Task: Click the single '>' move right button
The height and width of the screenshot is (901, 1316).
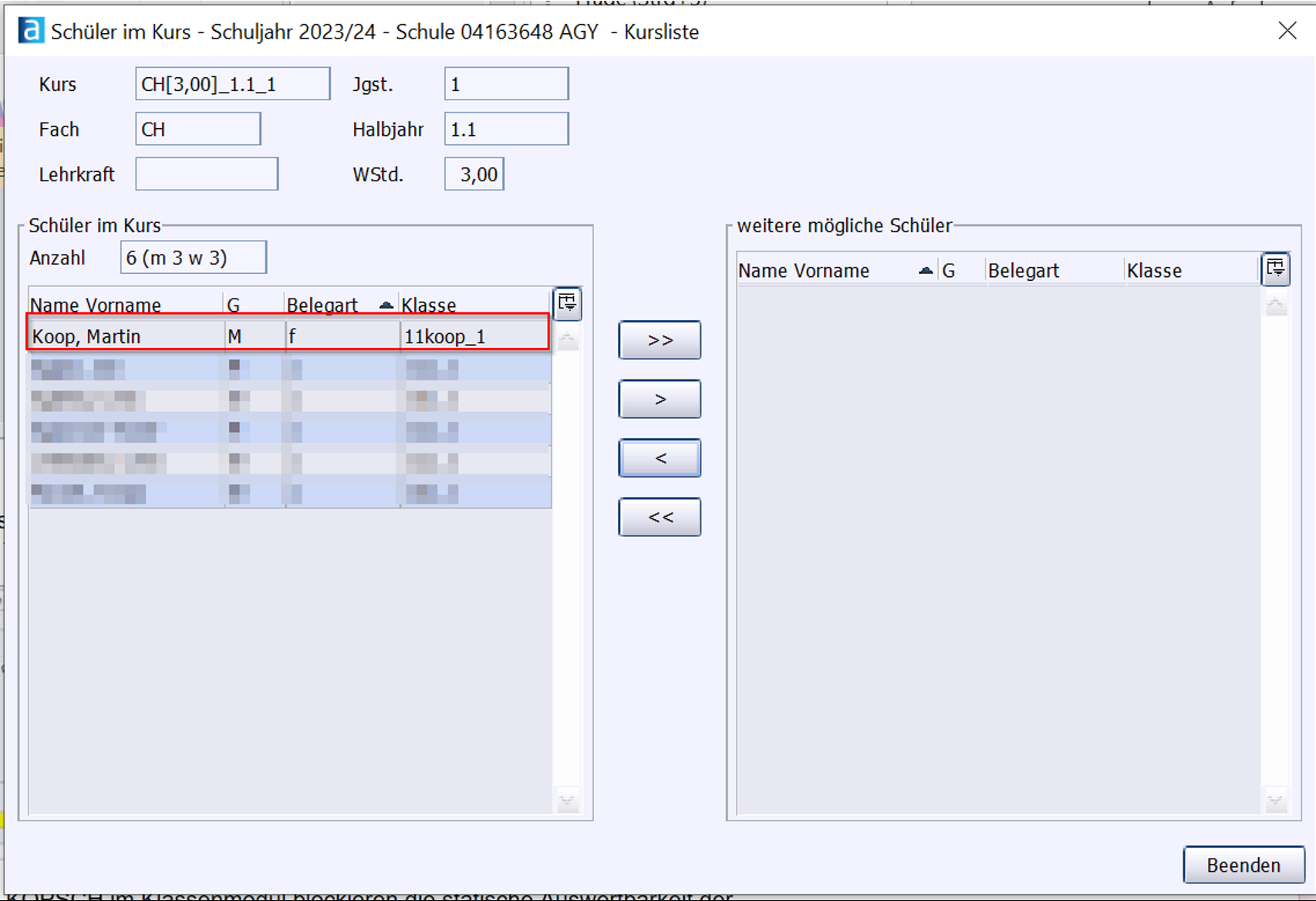Action: pos(660,399)
